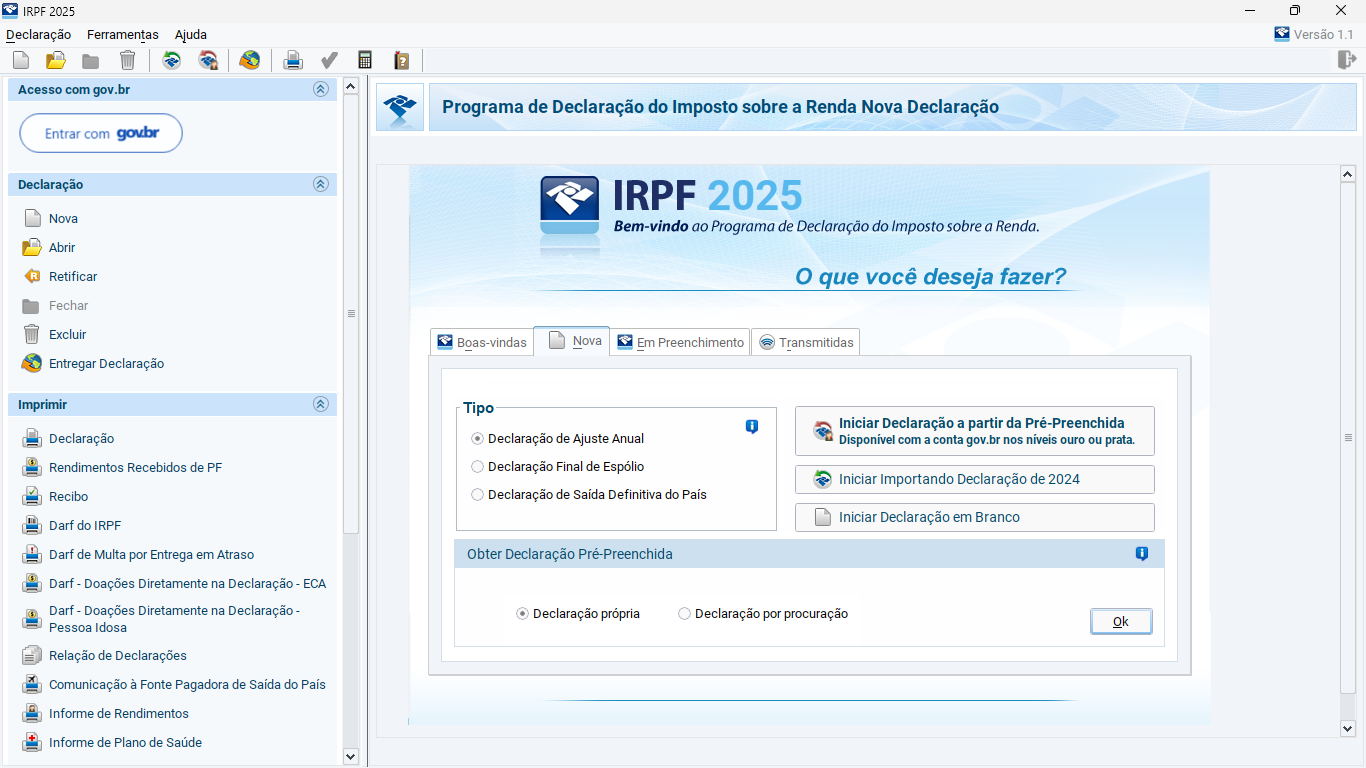Open the calculator icon in the toolbar
This screenshot has width=1366, height=768.
coord(365,60)
